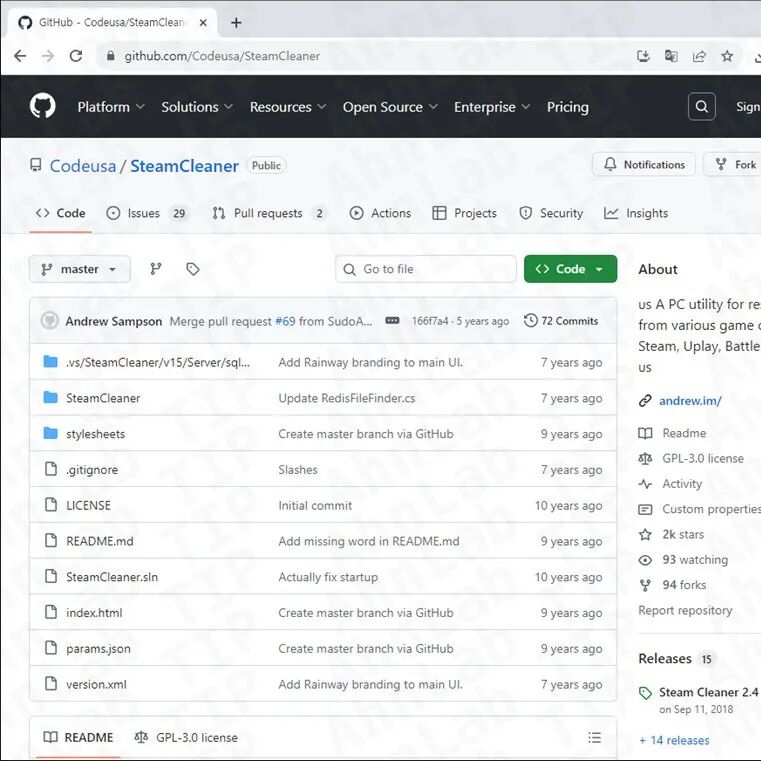Select the Code repository tab
761x761 pixels.
pos(61,213)
